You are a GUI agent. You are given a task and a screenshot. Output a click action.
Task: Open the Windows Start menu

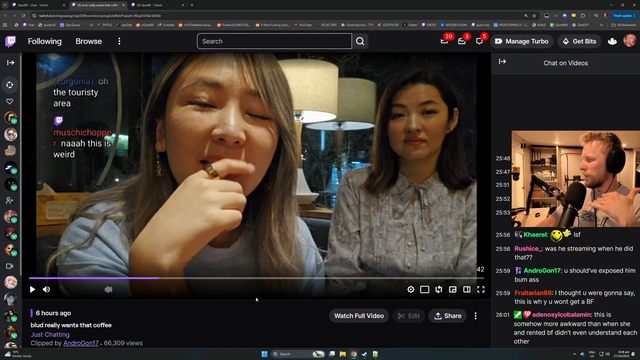264,354
